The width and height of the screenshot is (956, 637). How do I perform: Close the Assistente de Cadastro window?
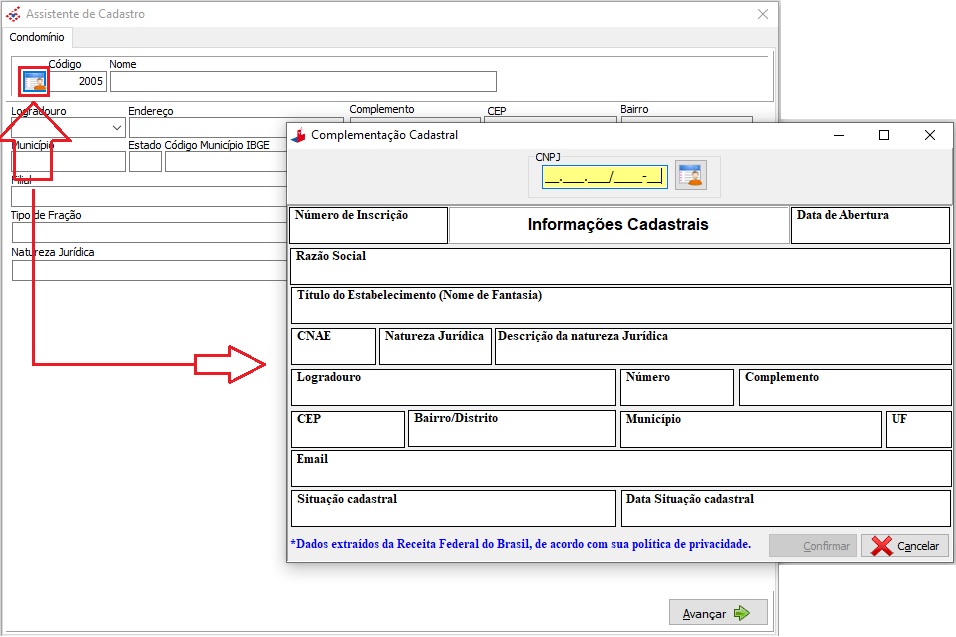pos(763,14)
